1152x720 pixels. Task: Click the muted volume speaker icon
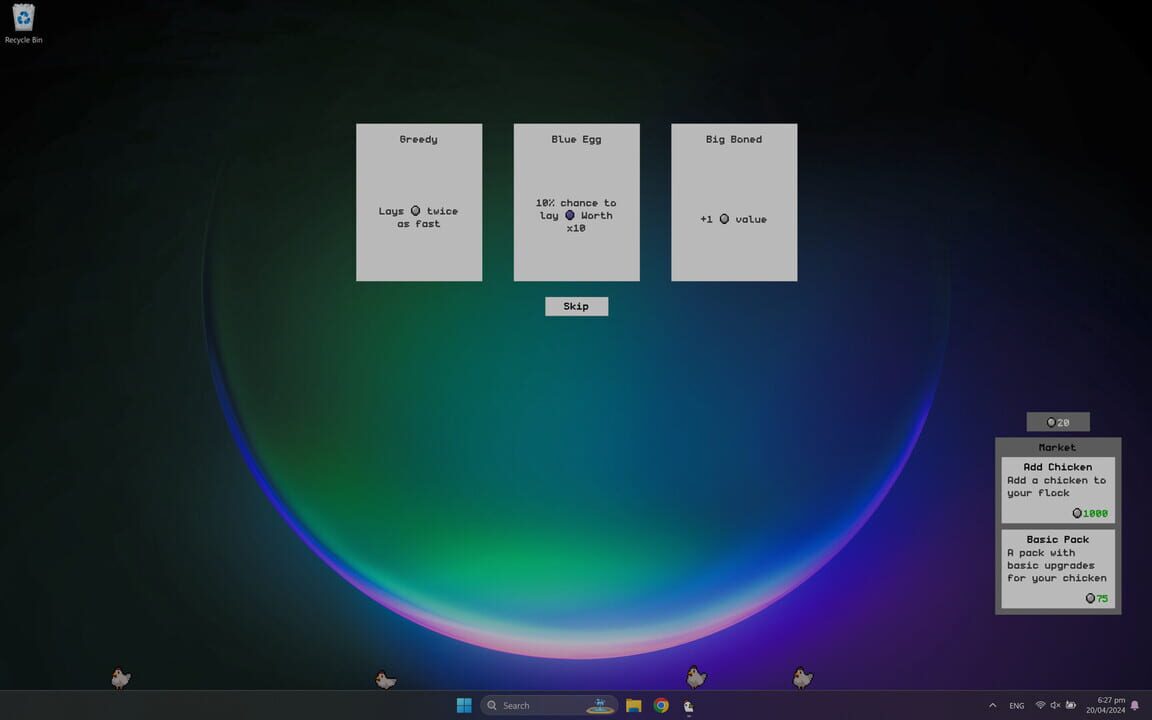pos(1055,705)
